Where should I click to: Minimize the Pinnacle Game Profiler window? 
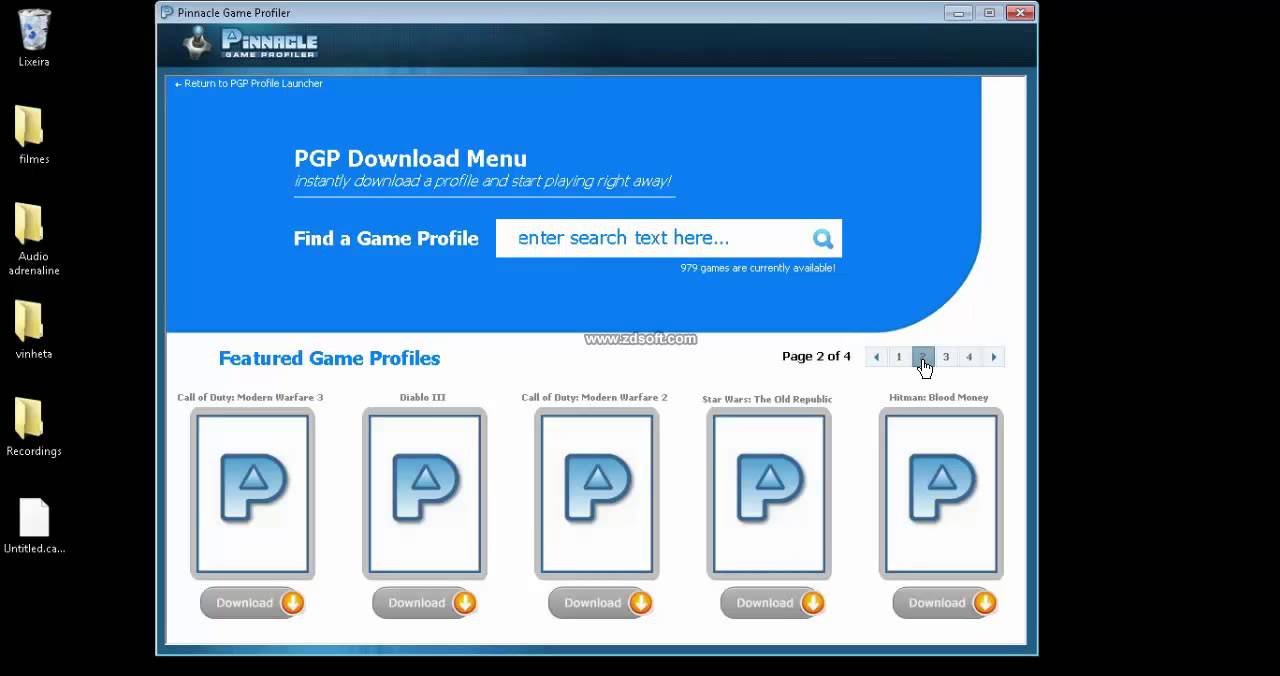click(958, 13)
